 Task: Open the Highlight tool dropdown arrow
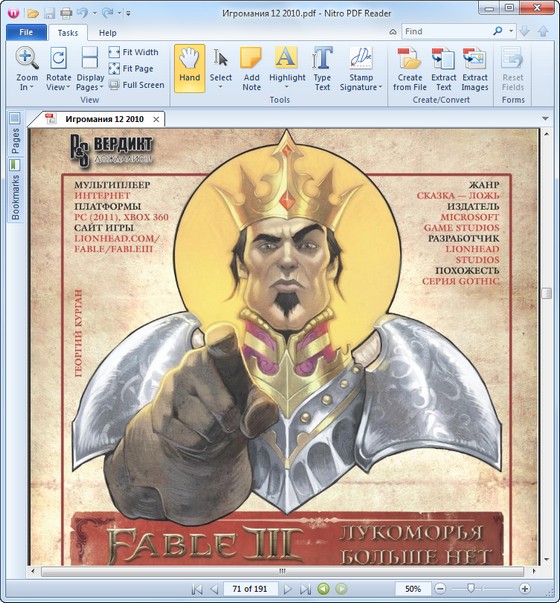287,87
